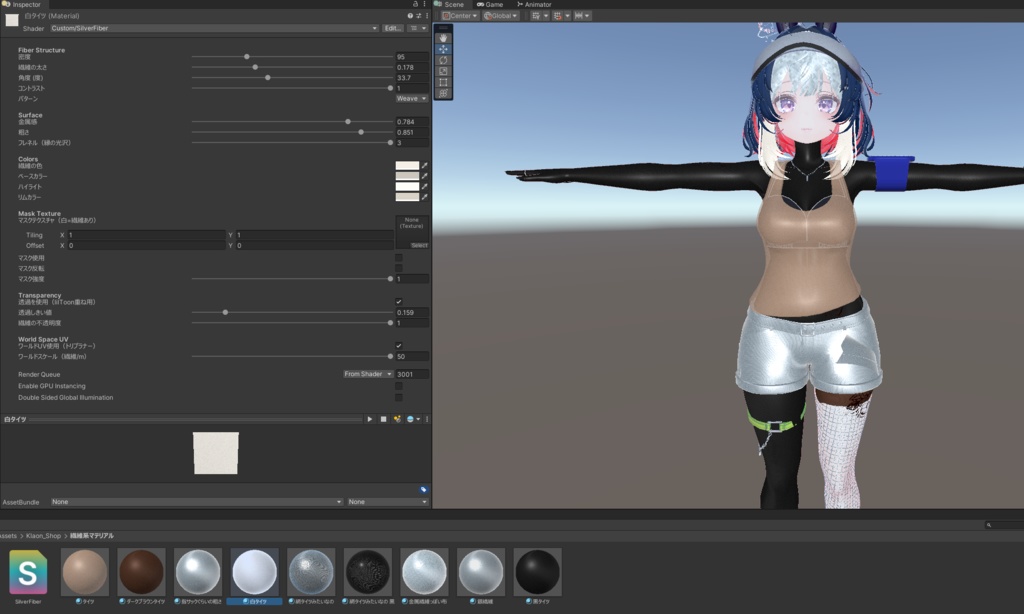Click the ハイライト color swatch
1024x614 pixels.
[408, 187]
